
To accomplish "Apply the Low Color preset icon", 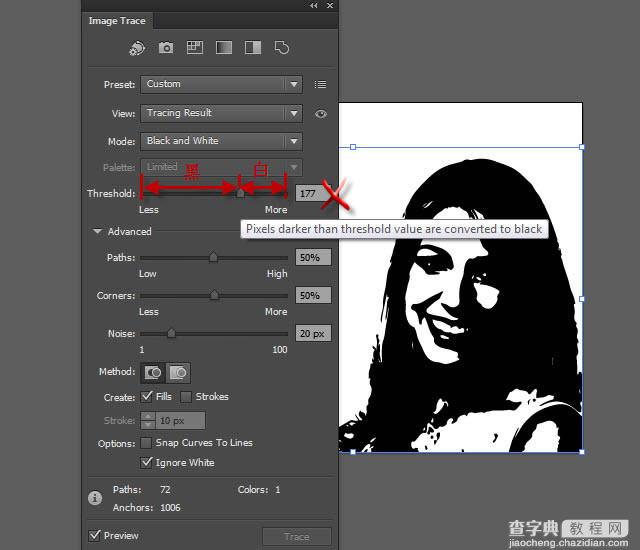I will (195, 48).
